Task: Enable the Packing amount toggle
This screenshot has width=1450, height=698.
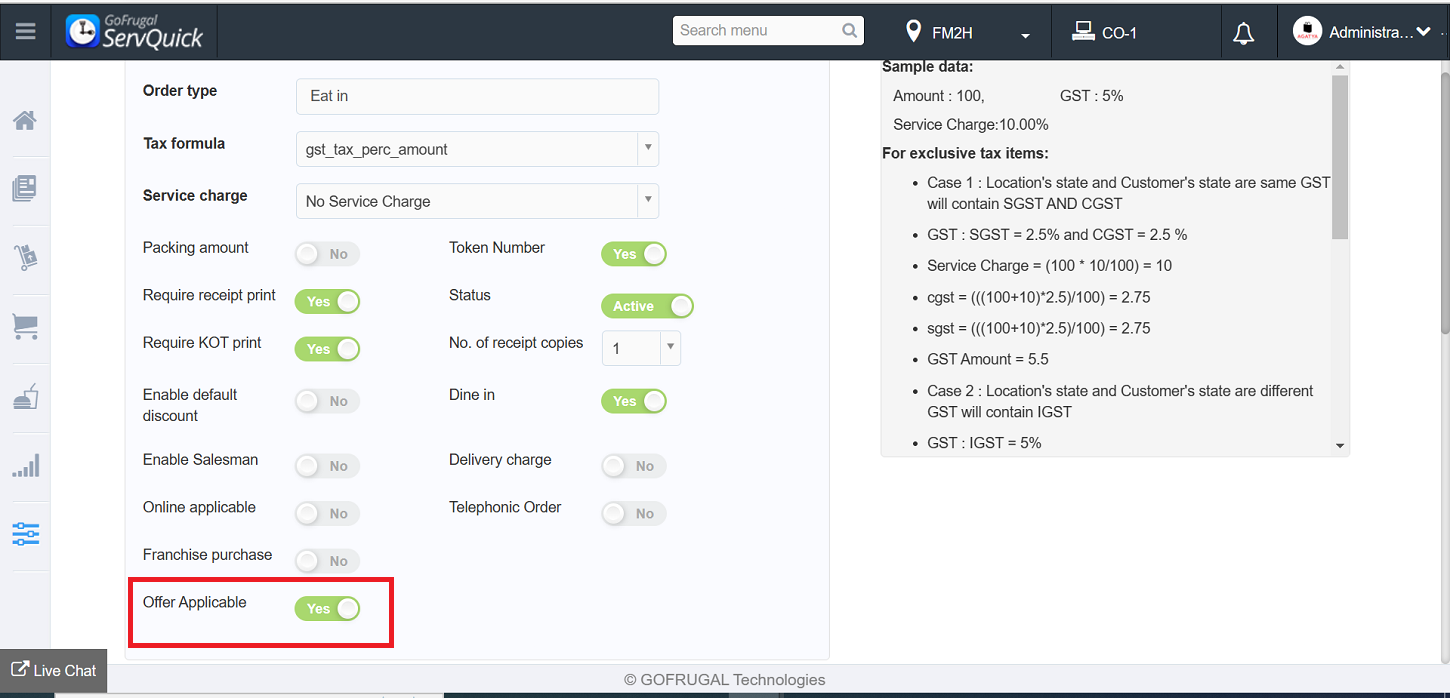Action: point(327,254)
